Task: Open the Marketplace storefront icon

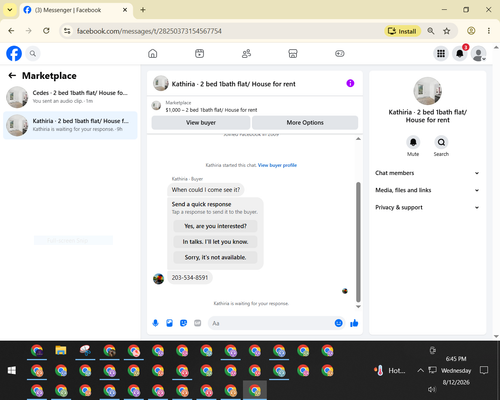Action: point(293,53)
